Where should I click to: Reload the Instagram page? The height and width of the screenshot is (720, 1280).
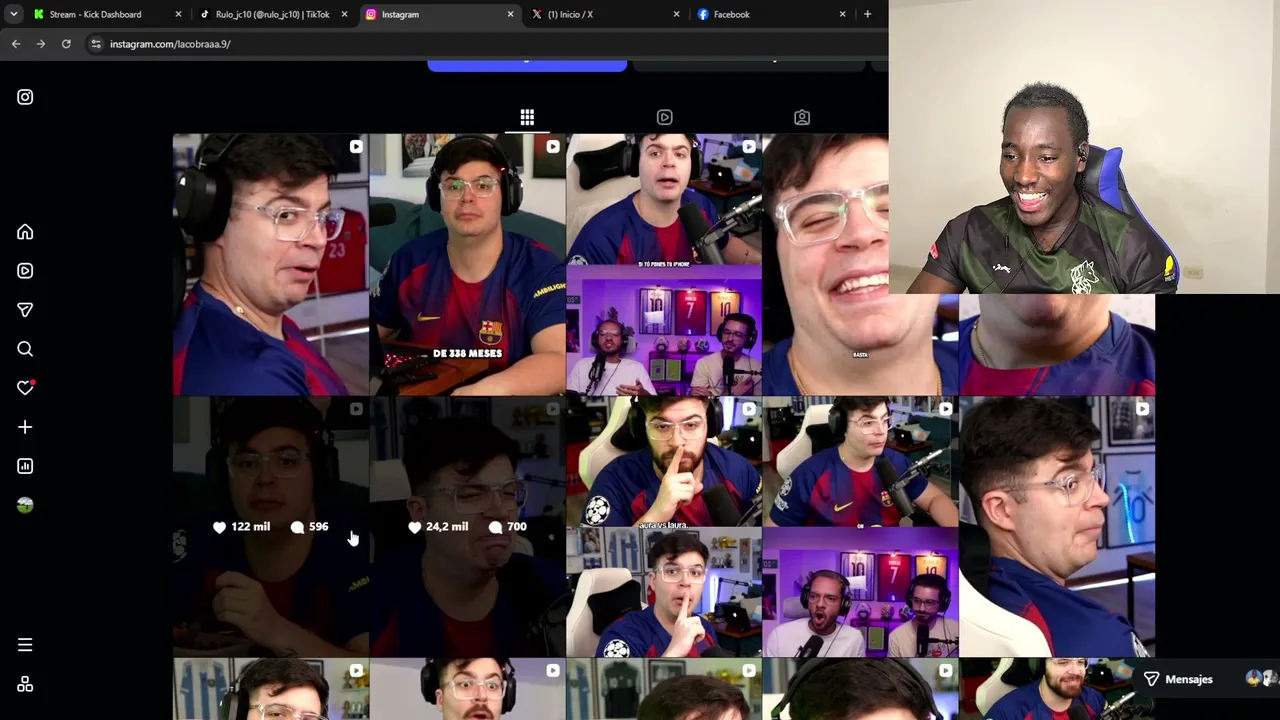pos(66,44)
